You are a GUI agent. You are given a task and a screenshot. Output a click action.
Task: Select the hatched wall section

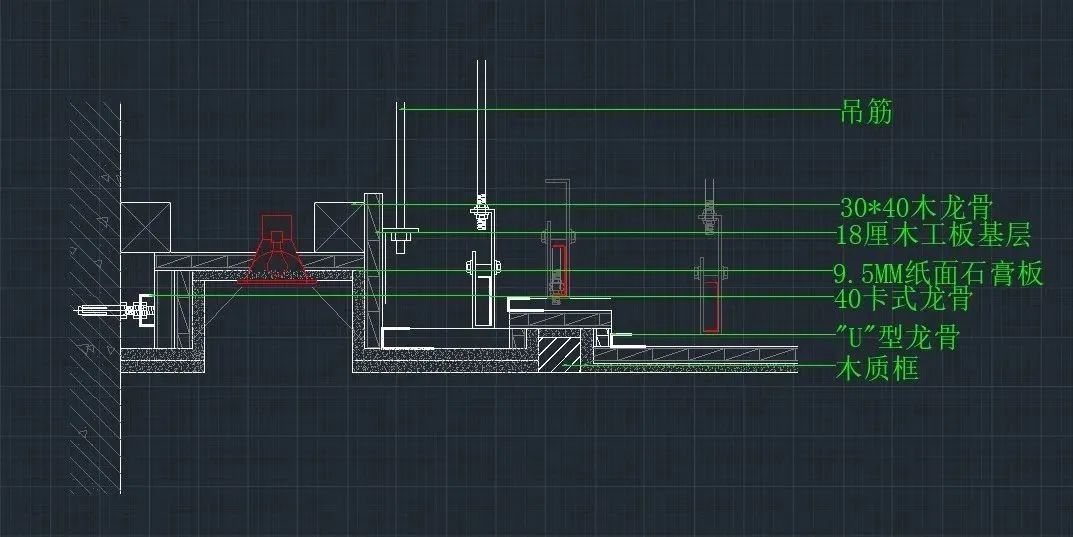(95, 298)
